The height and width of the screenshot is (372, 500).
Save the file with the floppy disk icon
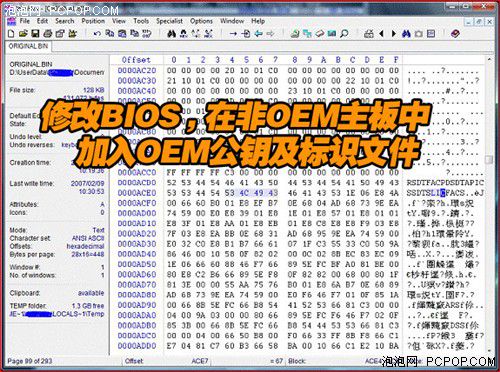click(x=35, y=34)
